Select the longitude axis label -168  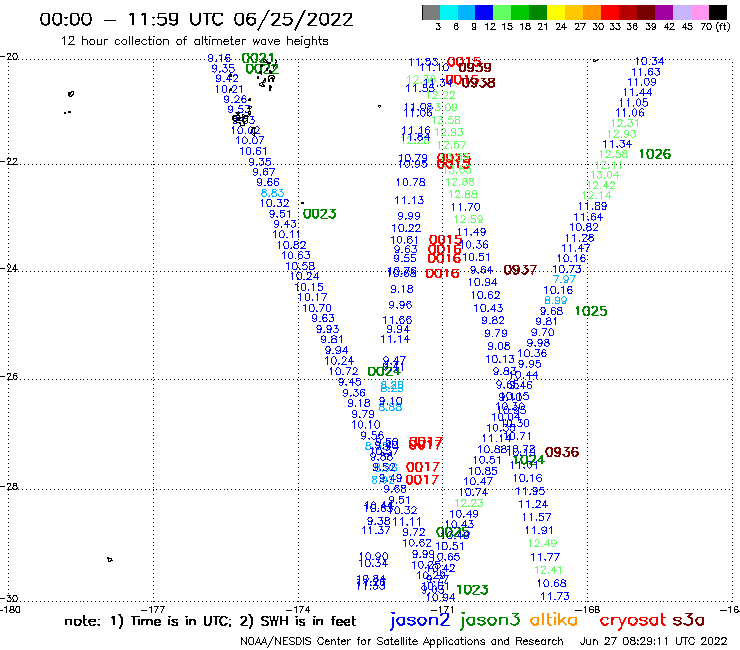tap(589, 610)
